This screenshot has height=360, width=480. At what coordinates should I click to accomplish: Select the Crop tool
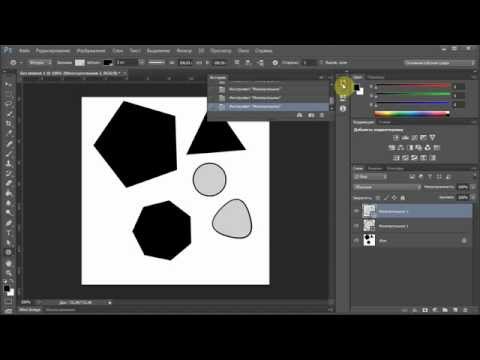8,124
